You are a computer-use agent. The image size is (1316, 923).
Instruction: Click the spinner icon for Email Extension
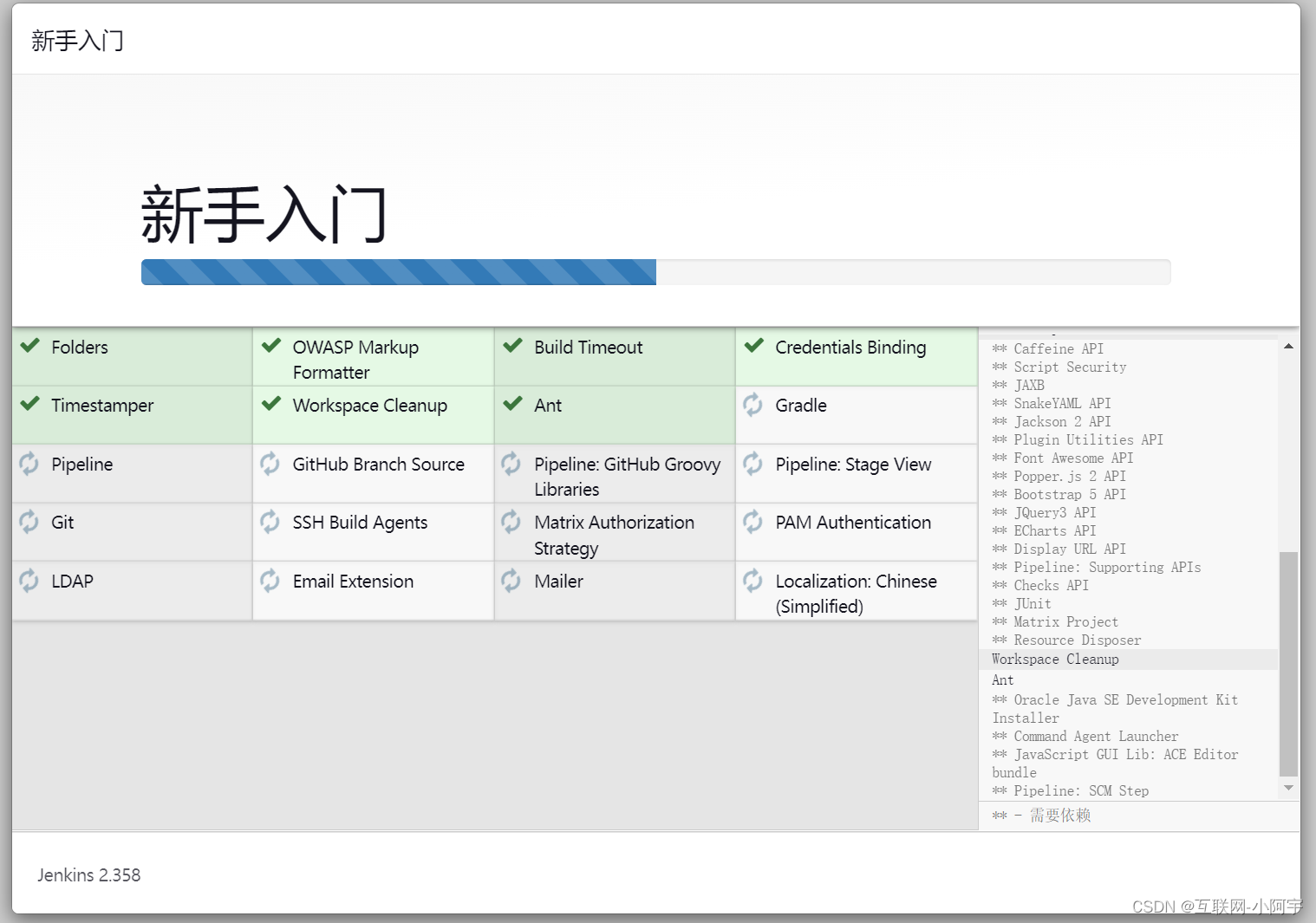[270, 581]
